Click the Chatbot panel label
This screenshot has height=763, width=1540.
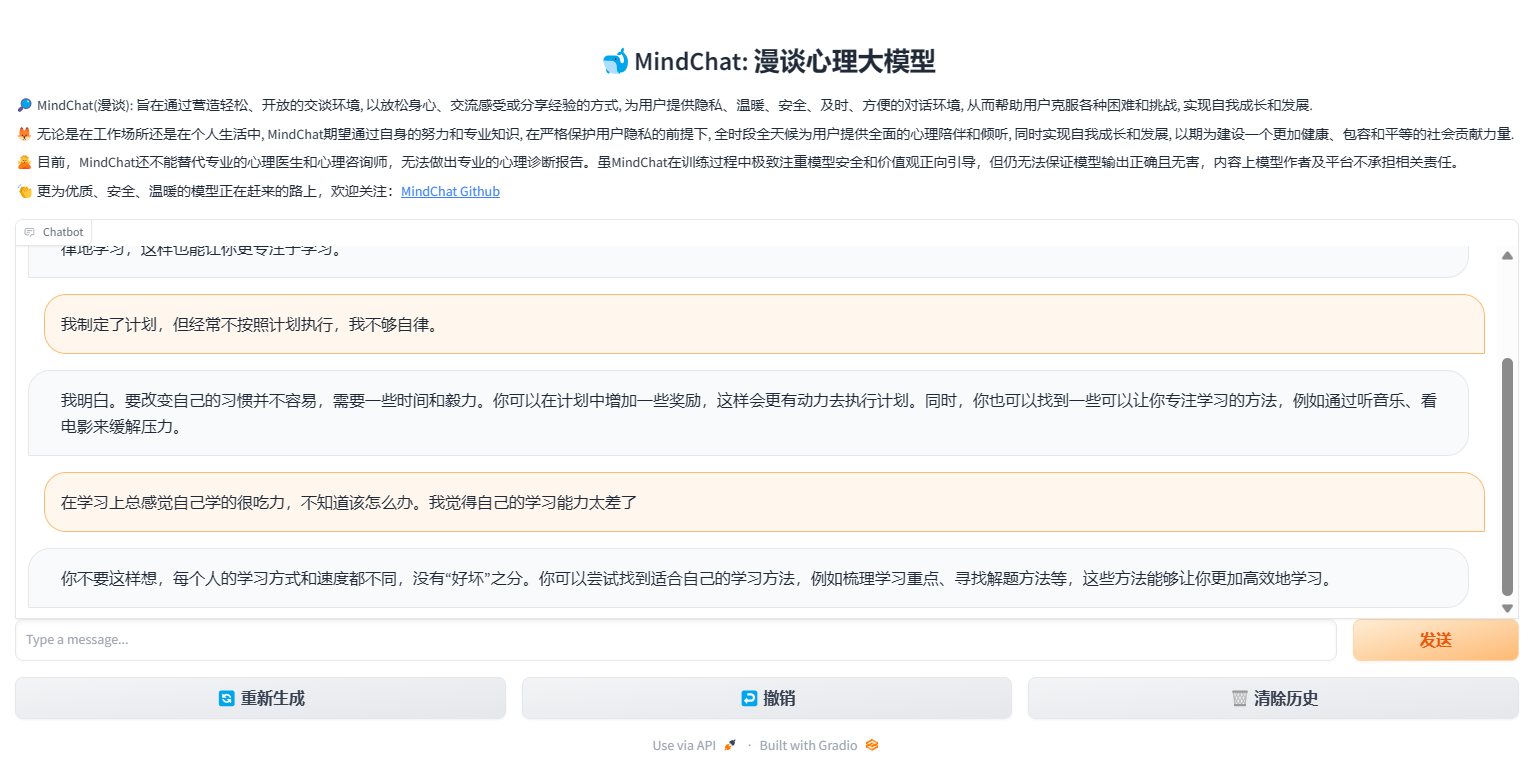[54, 232]
